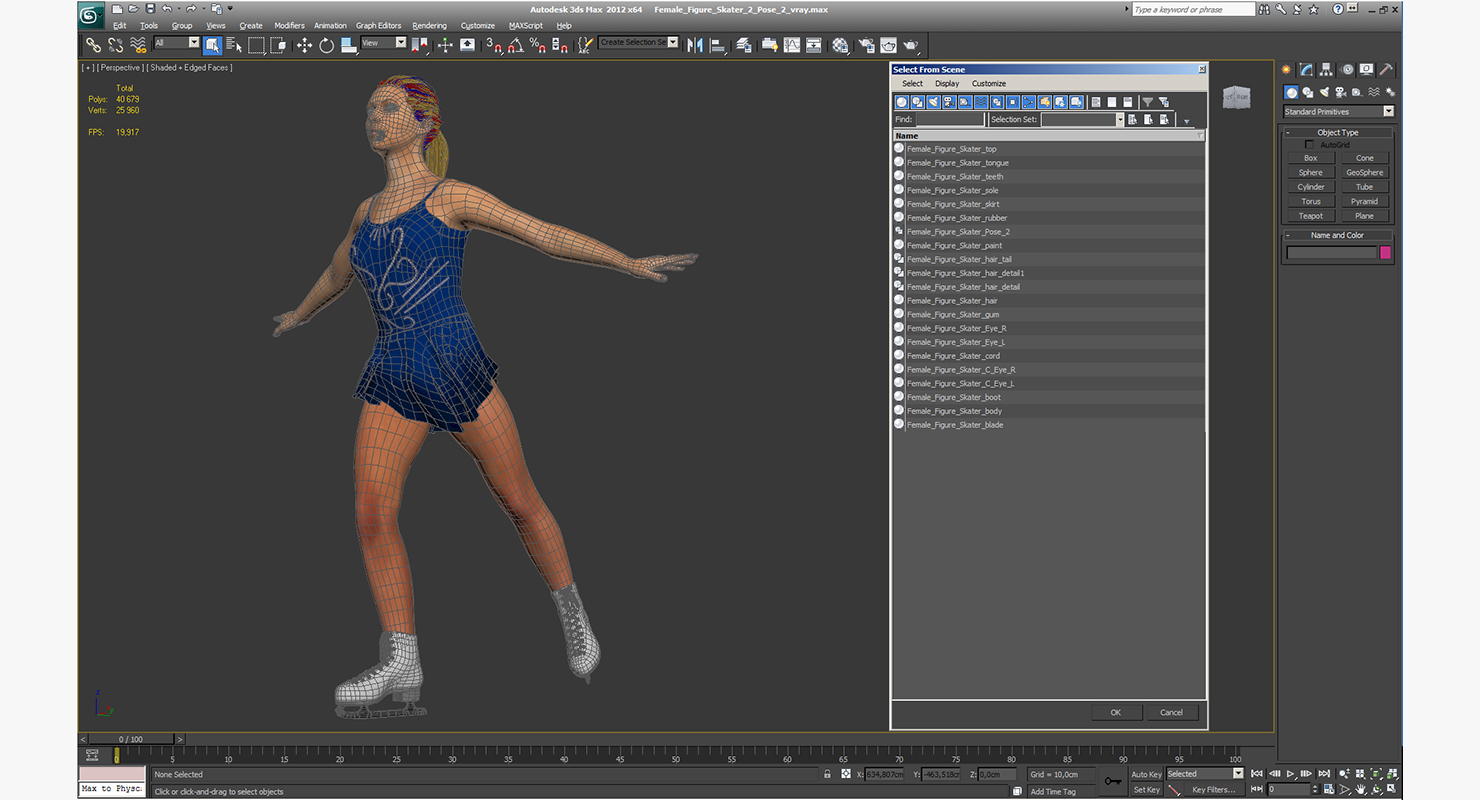
Task: Select Female_Figure_Skater_skirt in the list
Action: (x=953, y=204)
